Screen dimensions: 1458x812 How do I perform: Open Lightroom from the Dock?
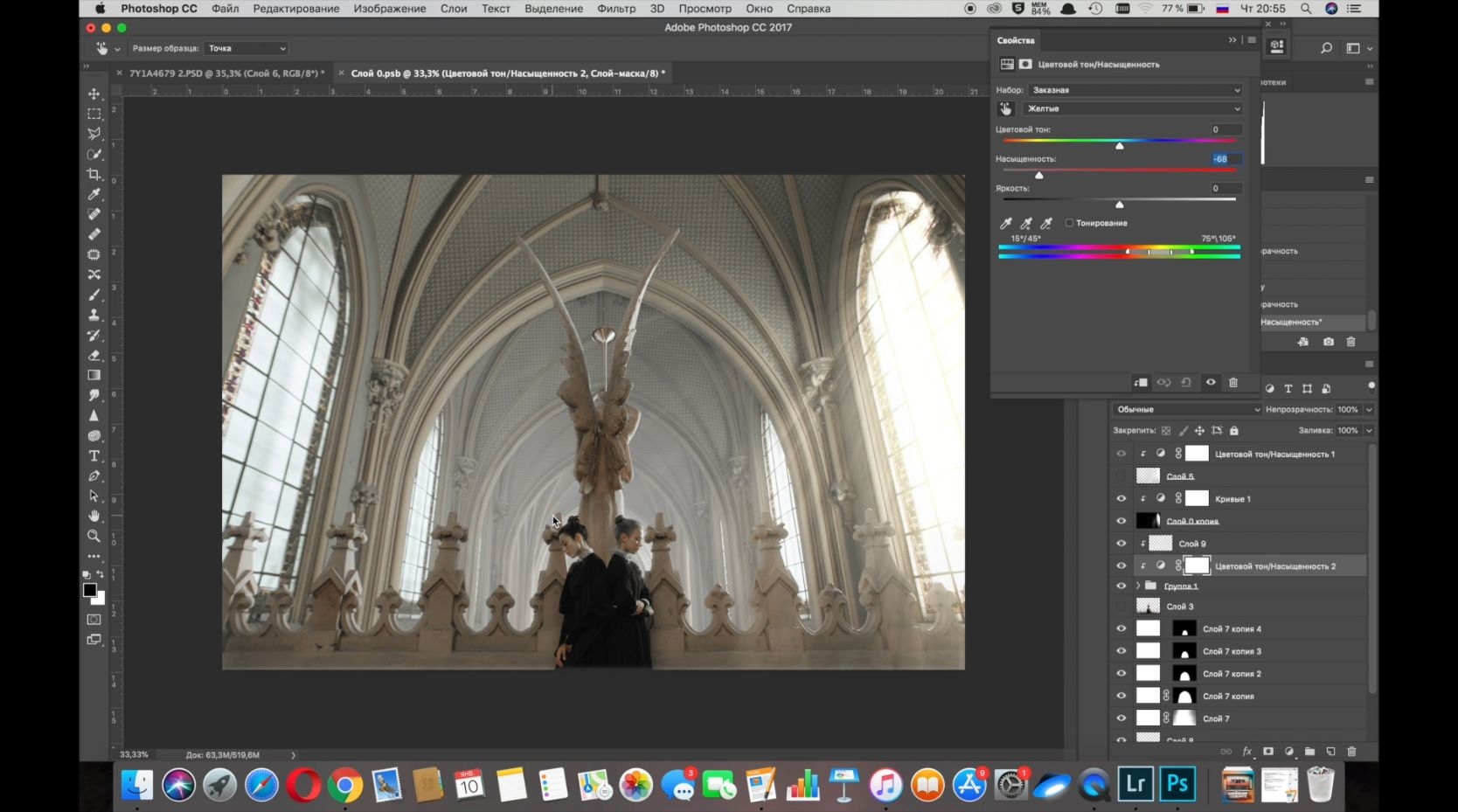point(1135,785)
